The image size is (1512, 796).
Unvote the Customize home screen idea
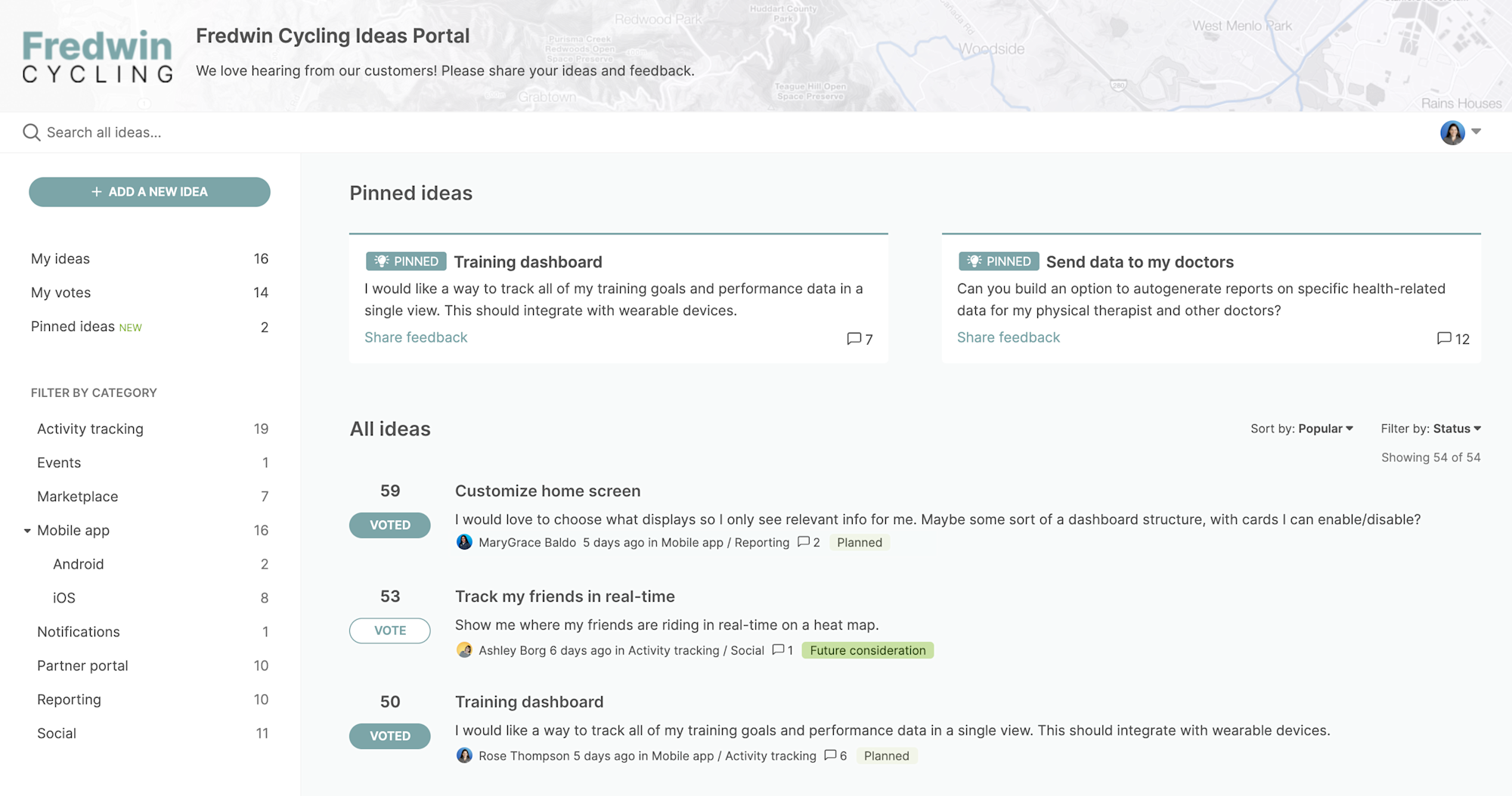pos(389,525)
